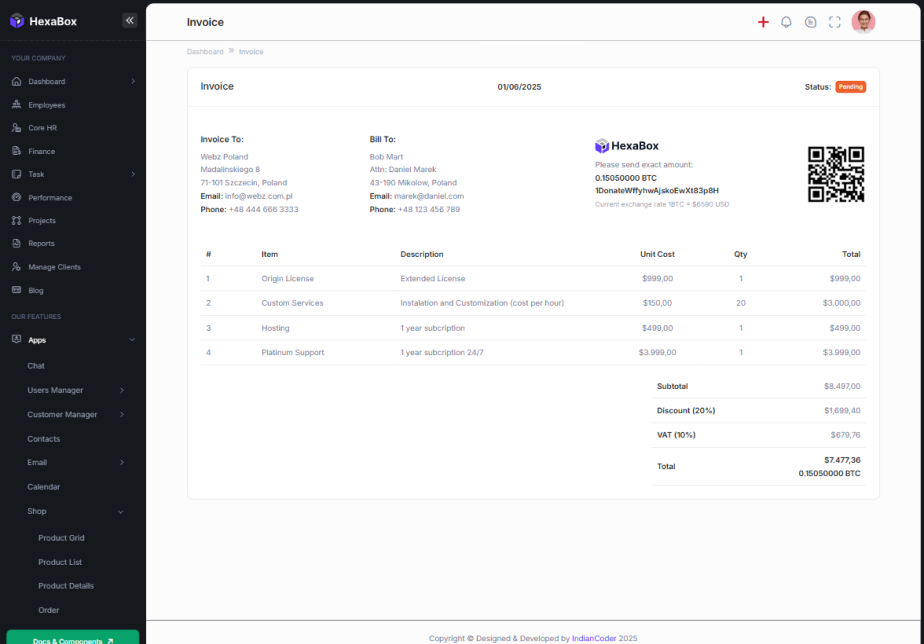Viewport: 924px width, 644px height.
Task: Collapse the Apps section
Action: click(x=132, y=340)
